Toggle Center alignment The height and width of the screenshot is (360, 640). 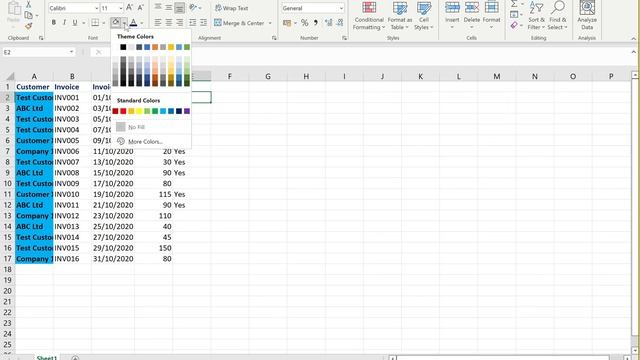169,23
